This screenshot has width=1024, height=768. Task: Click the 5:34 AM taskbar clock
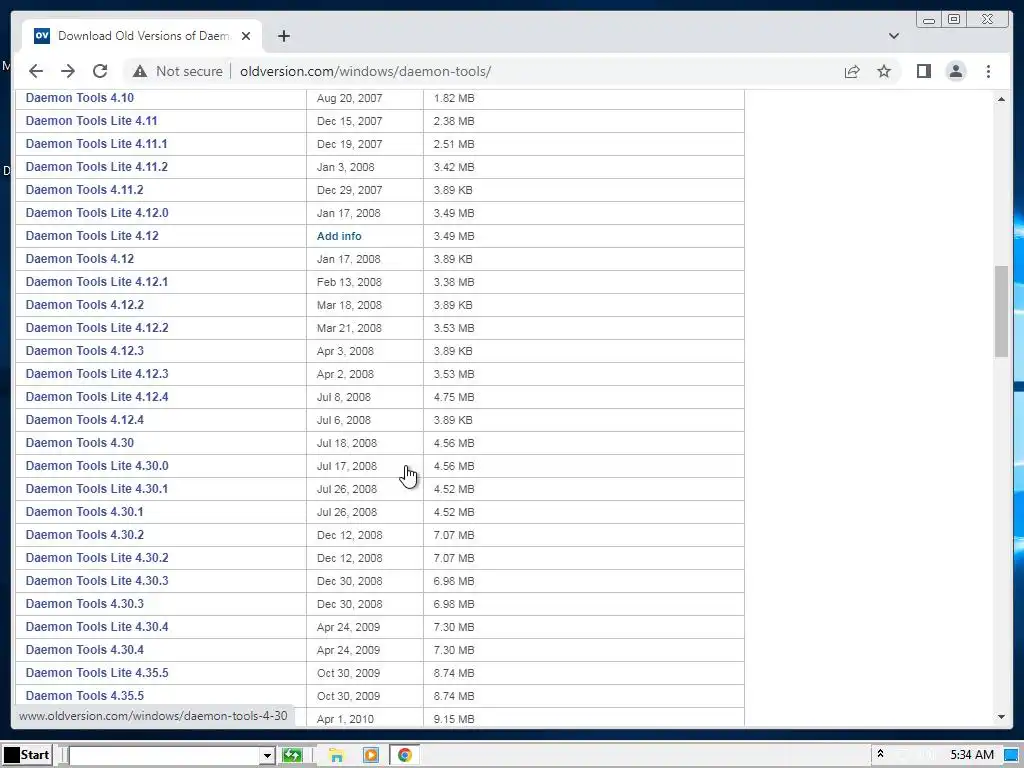coord(972,755)
